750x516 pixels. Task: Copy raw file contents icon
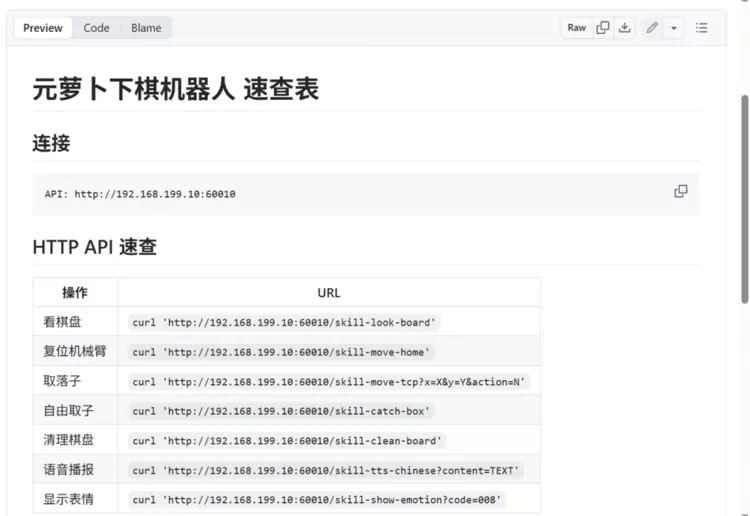click(x=603, y=28)
